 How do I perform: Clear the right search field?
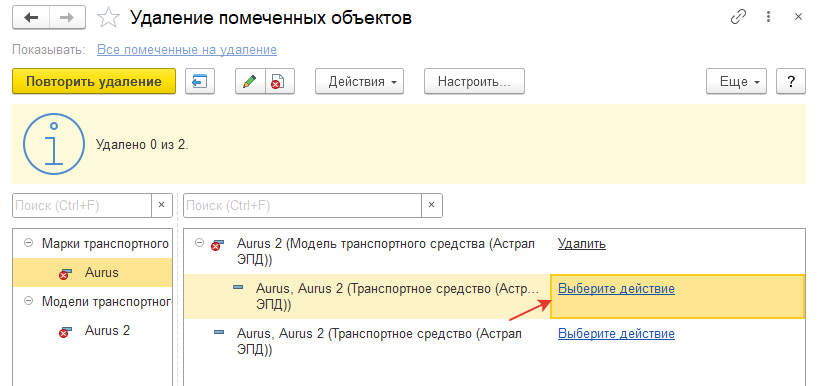point(431,205)
